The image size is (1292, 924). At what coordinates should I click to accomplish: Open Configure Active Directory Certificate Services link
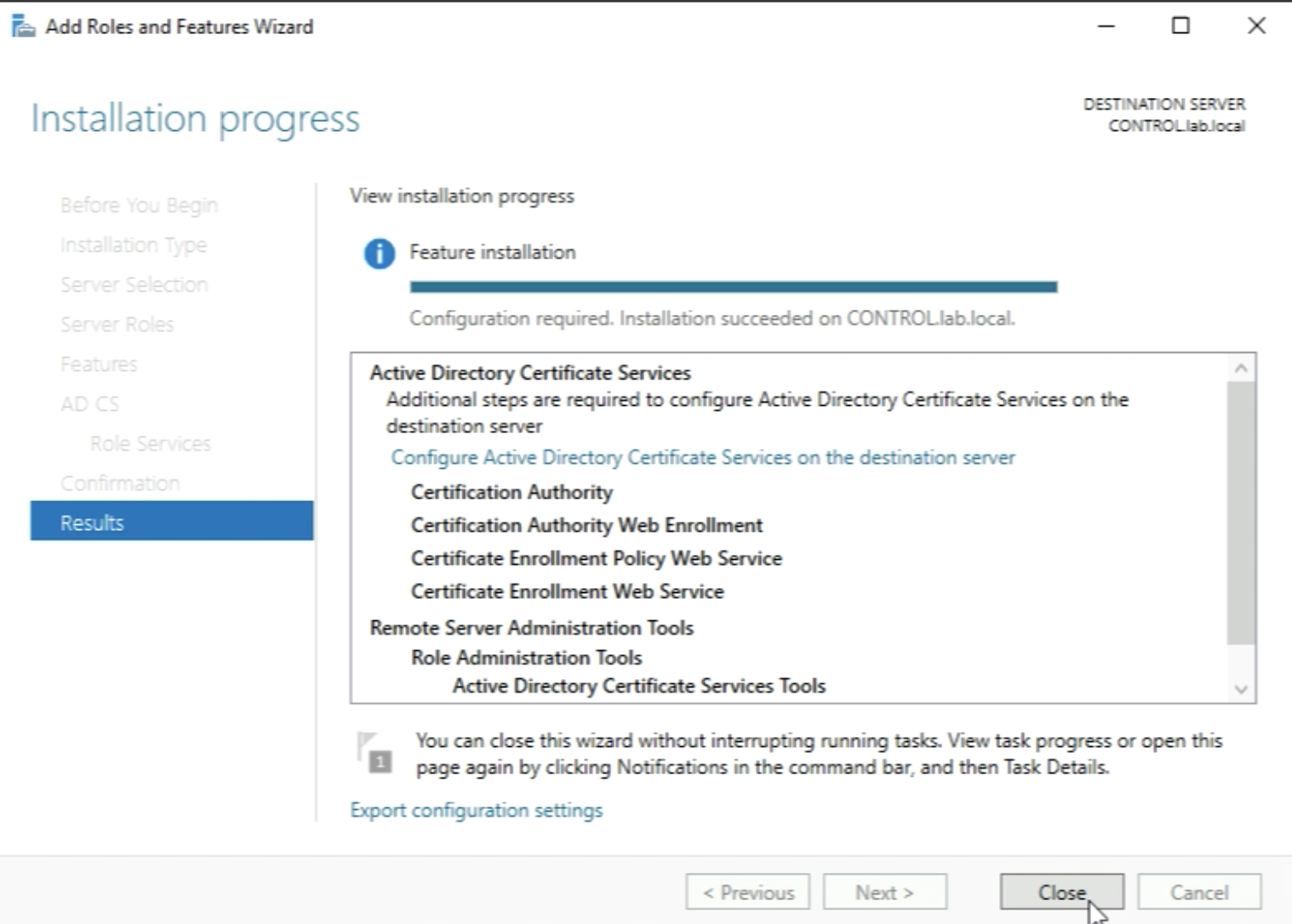702,458
